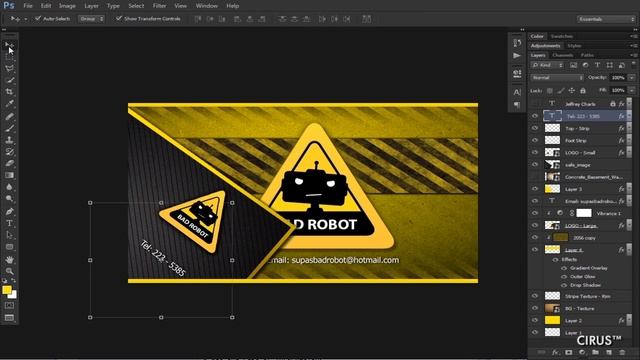Hide the Foot Strip layer
Viewport: 640px width, 360px height.
click(535, 140)
